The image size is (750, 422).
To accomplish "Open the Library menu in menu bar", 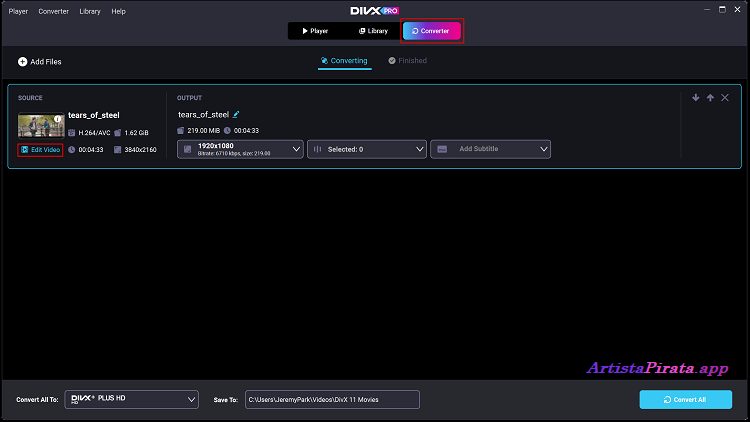I will click(x=90, y=11).
